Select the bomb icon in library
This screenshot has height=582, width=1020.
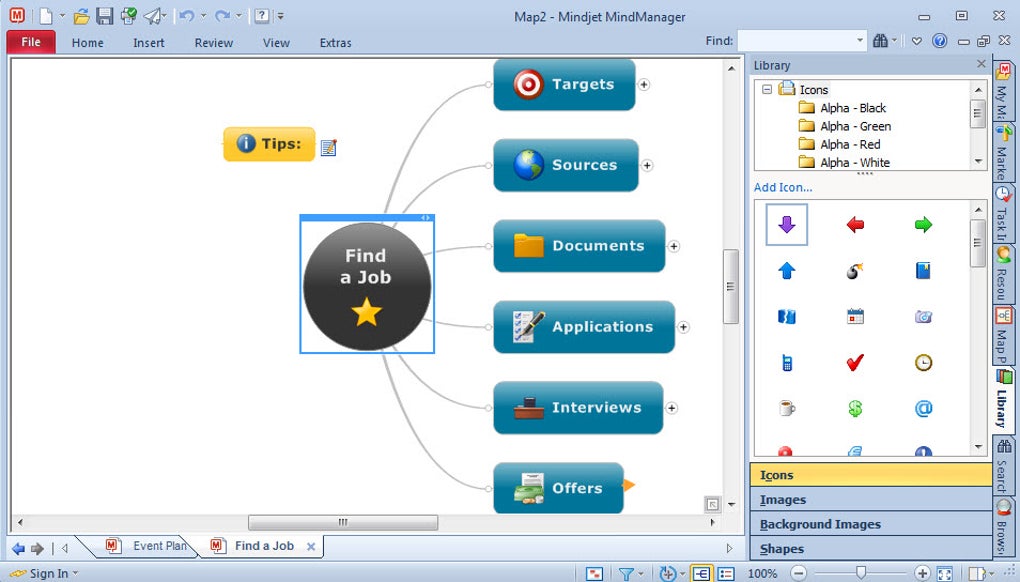855,270
